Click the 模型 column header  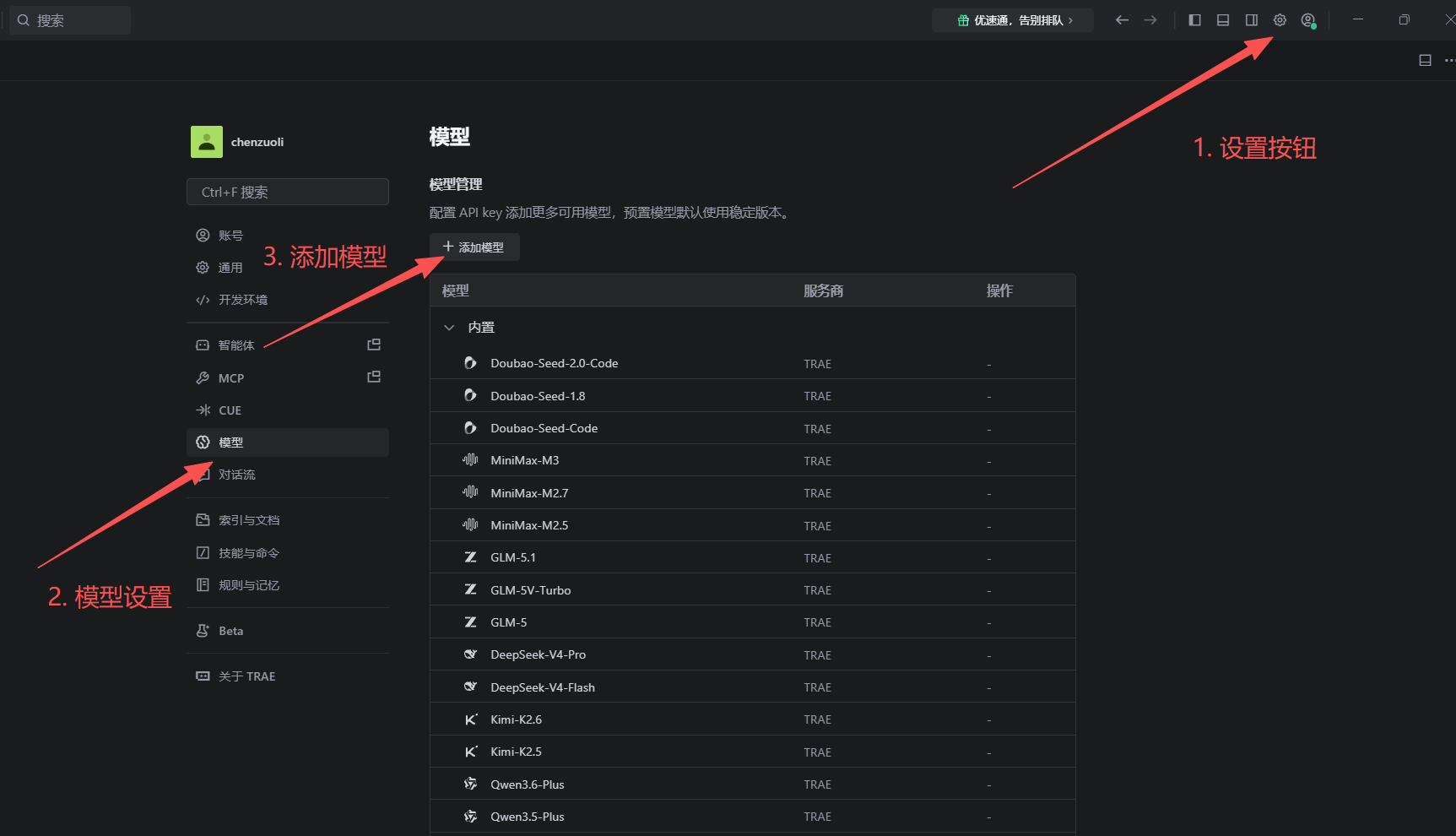tap(456, 290)
